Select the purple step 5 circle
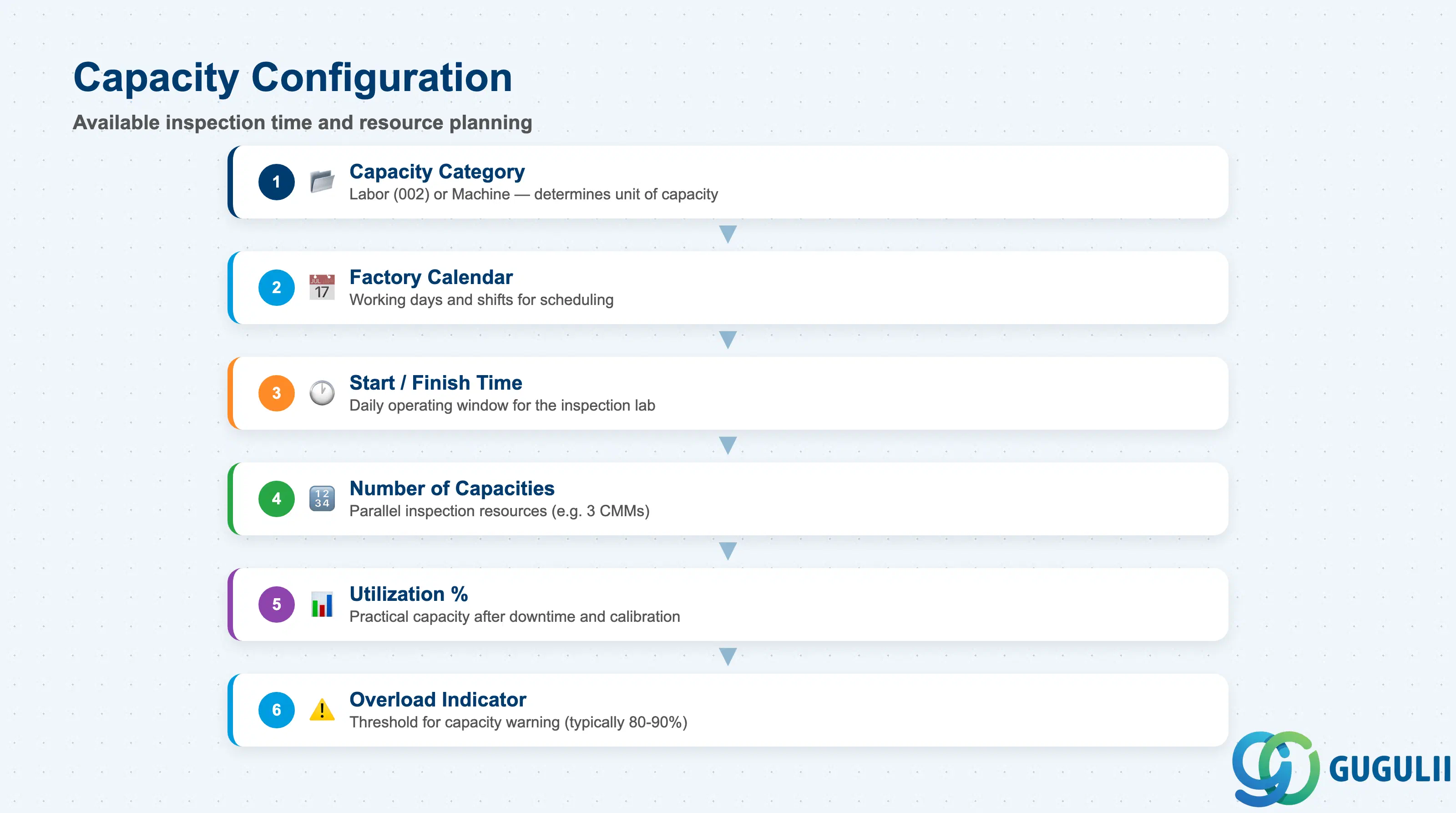This screenshot has width=1456, height=813. point(276,605)
